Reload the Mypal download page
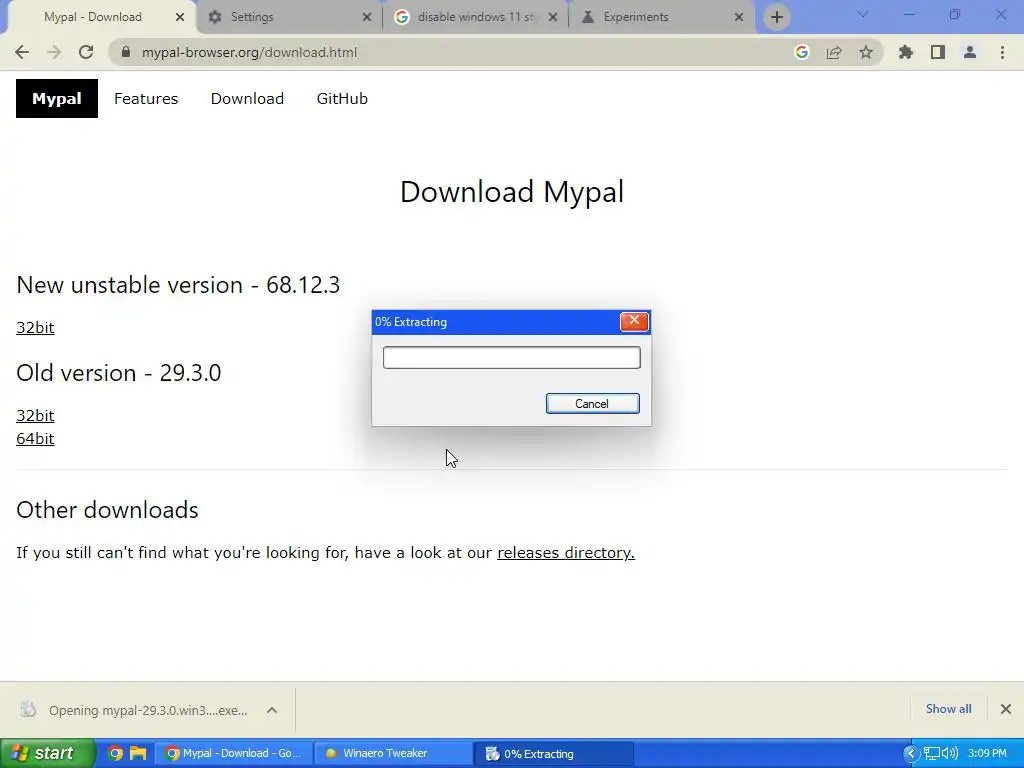 coord(86,52)
